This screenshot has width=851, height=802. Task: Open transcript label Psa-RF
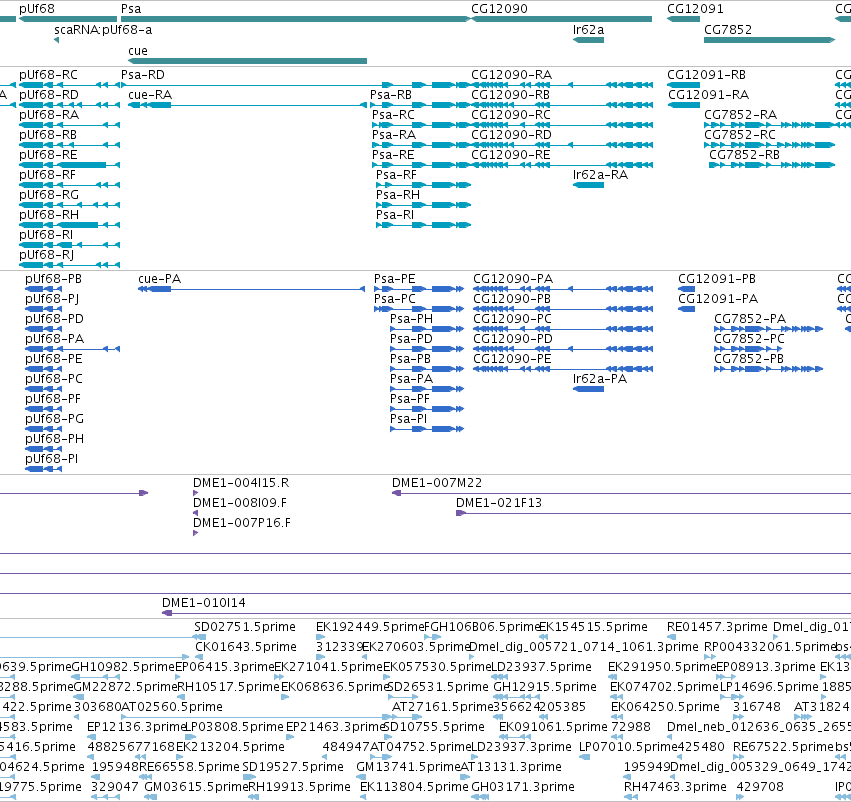(396, 175)
